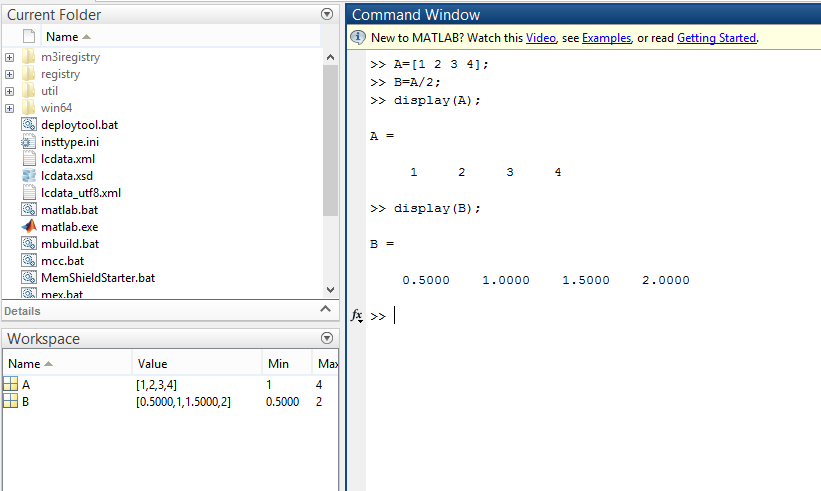Click the registry folder icon

point(29,74)
